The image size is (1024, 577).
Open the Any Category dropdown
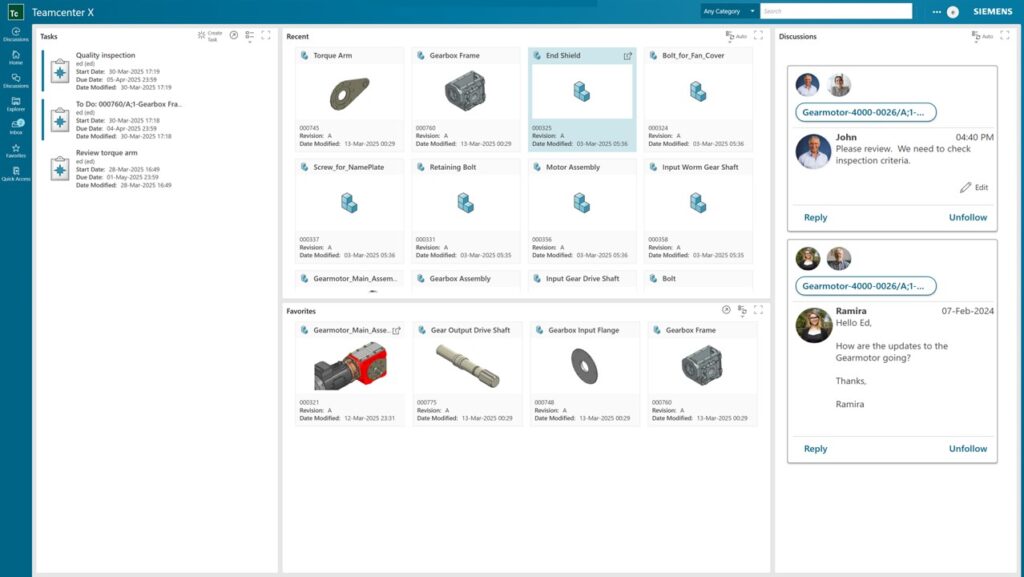(x=727, y=10)
